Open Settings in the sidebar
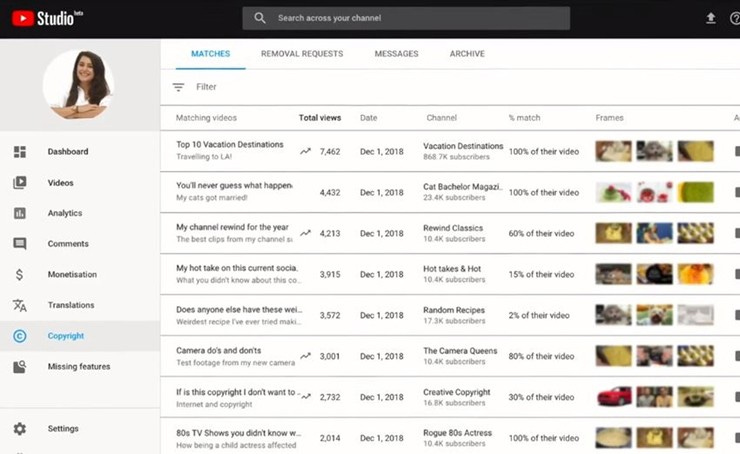The image size is (740, 454). point(80,429)
